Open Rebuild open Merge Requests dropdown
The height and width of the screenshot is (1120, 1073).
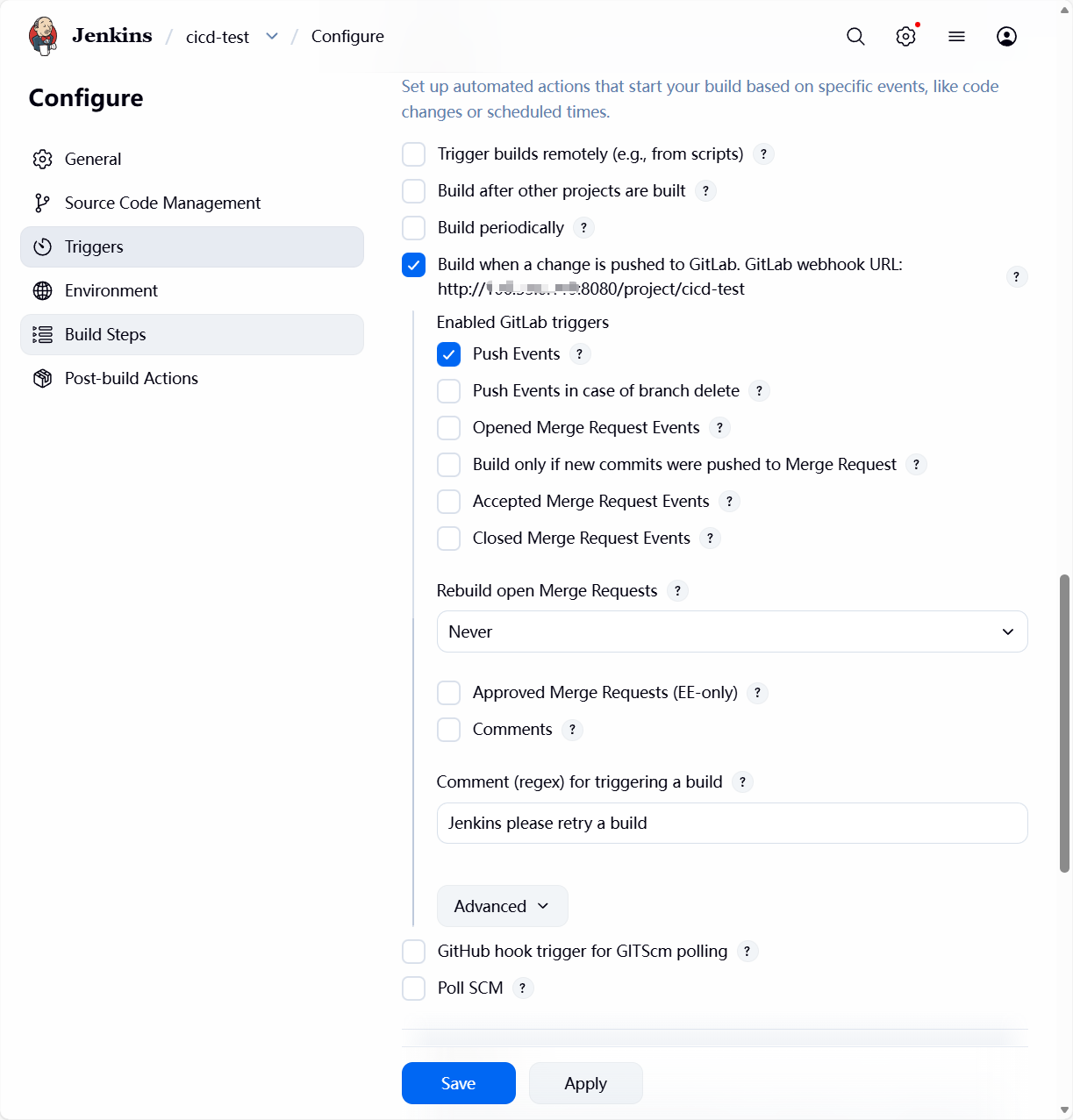tap(732, 631)
